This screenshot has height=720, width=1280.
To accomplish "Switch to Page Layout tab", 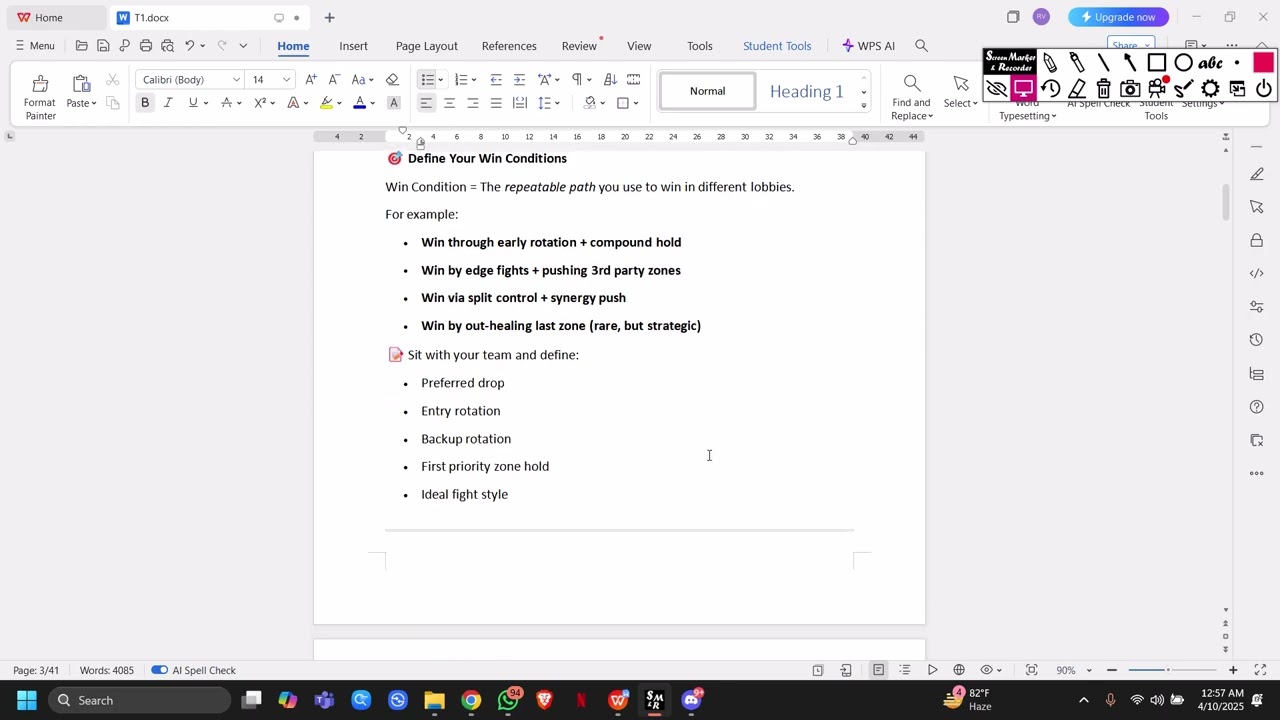I will coord(426,46).
